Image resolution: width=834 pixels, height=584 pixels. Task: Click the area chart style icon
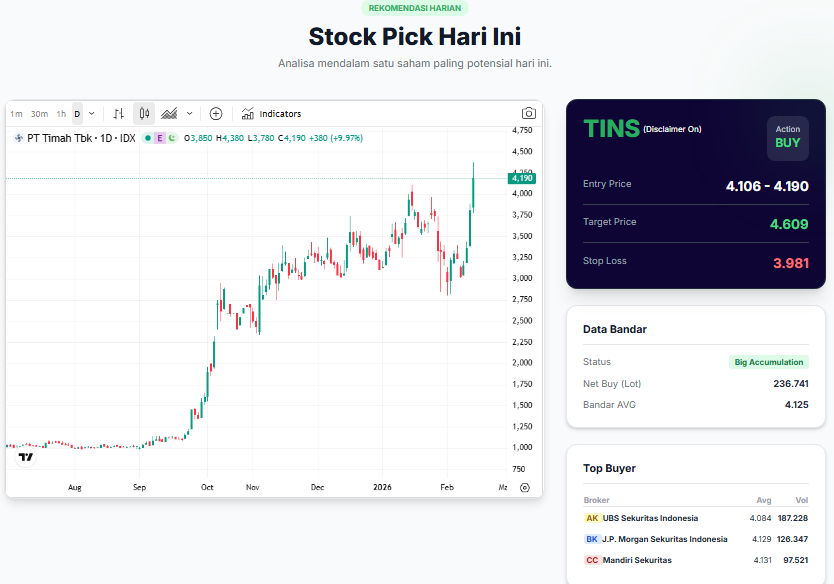click(x=169, y=114)
